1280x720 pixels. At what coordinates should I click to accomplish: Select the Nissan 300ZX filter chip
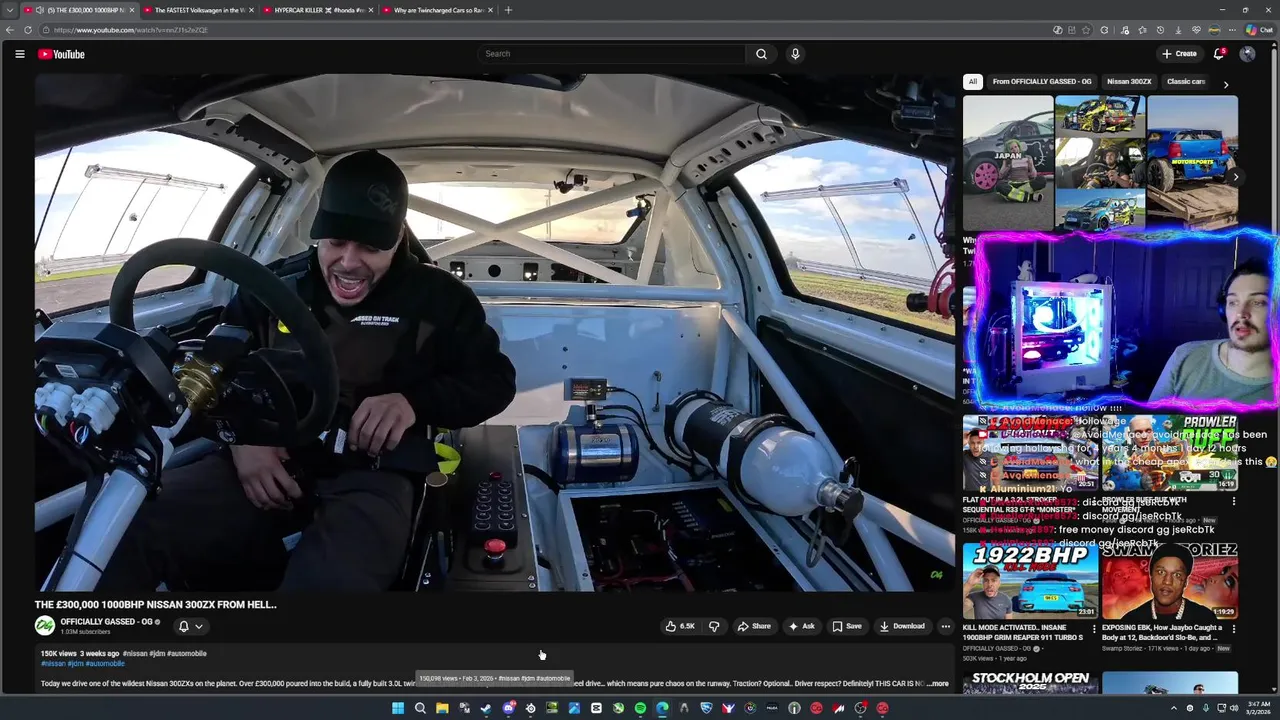(x=1129, y=82)
